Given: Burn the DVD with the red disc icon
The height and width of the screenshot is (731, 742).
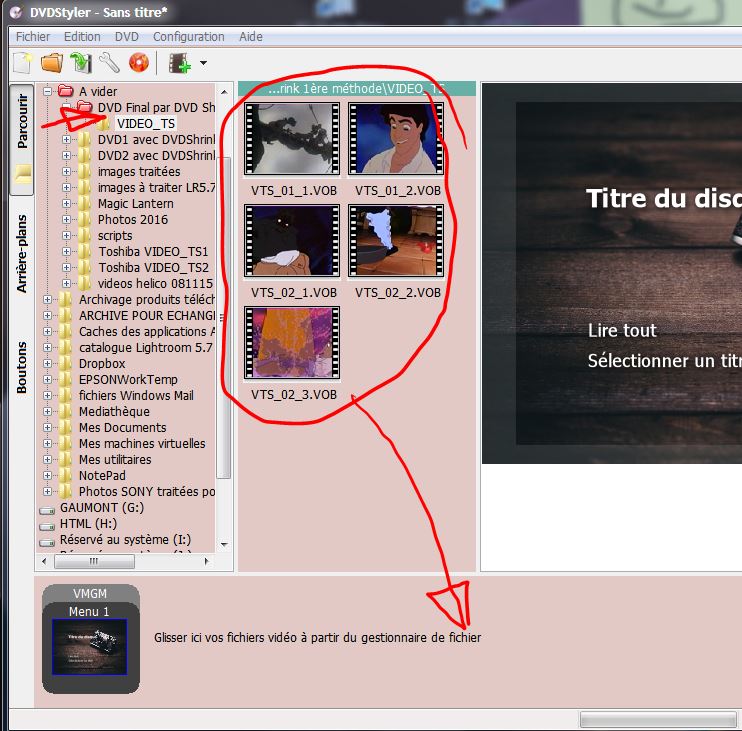Looking at the screenshot, I should 139,63.
